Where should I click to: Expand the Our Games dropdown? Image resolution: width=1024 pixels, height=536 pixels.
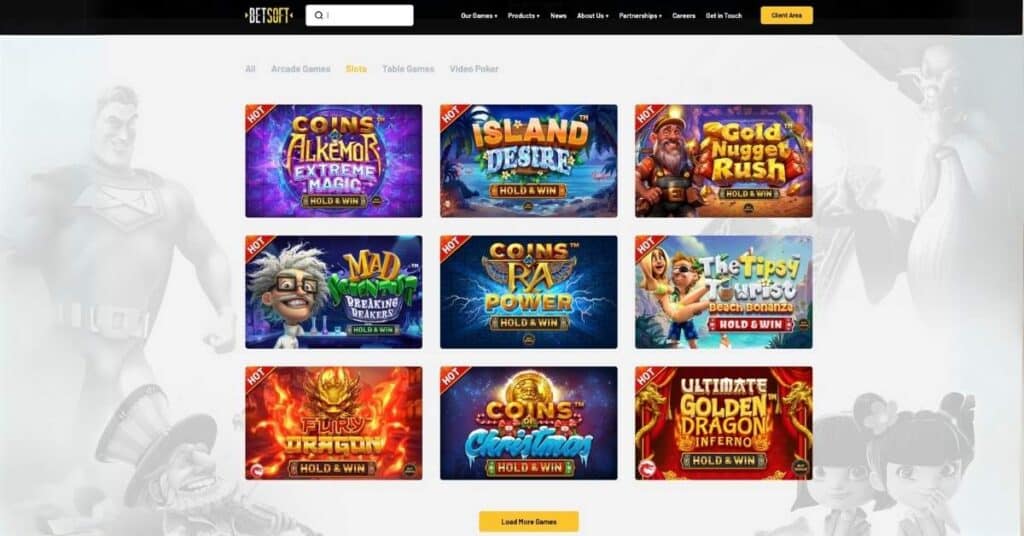click(479, 16)
